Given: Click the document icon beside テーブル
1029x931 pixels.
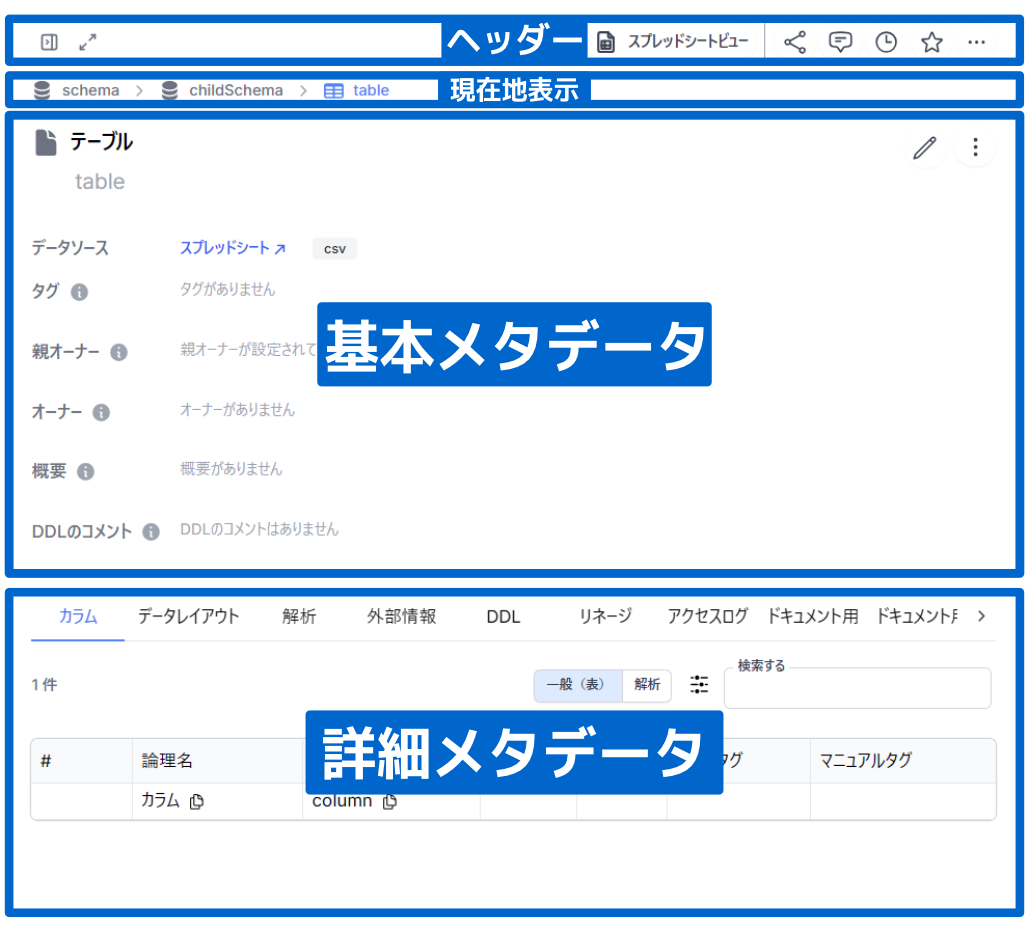Looking at the screenshot, I should coord(46,142).
